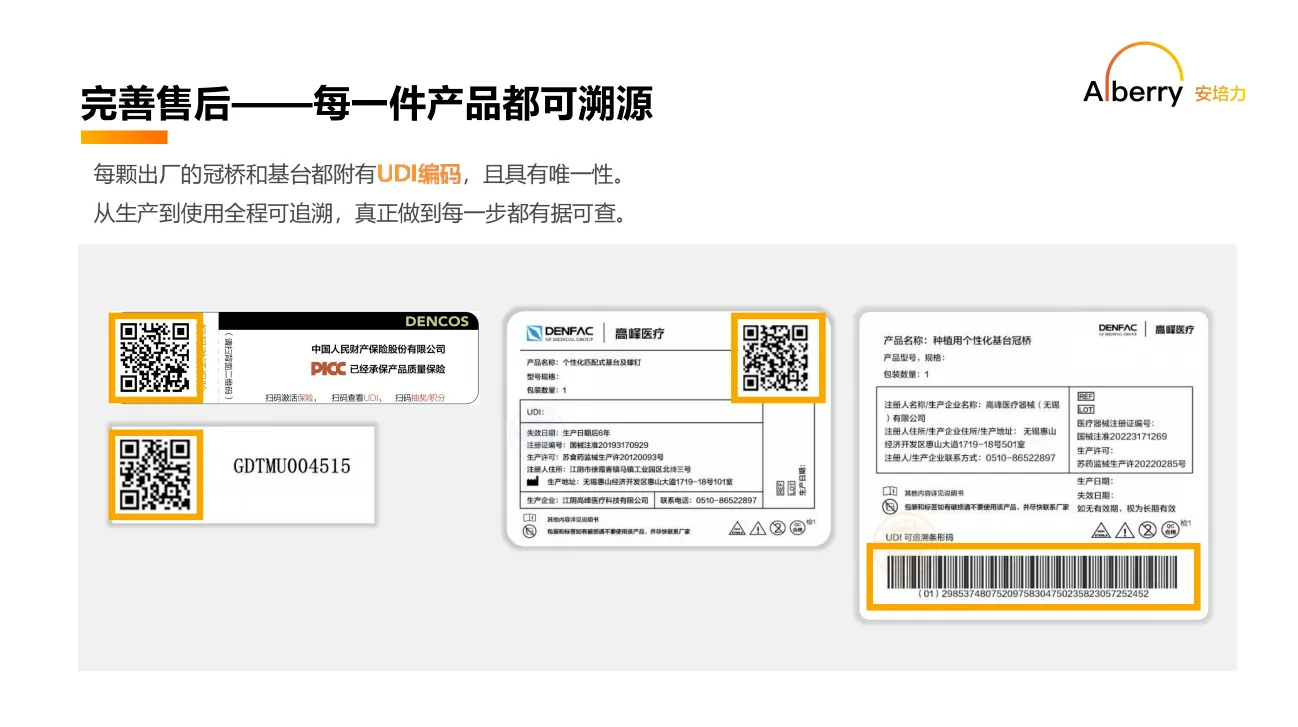The height and width of the screenshot is (727, 1298).
Task: Click 生产许可: 苏食药监械生产许20120093号
Action: pos(597,456)
